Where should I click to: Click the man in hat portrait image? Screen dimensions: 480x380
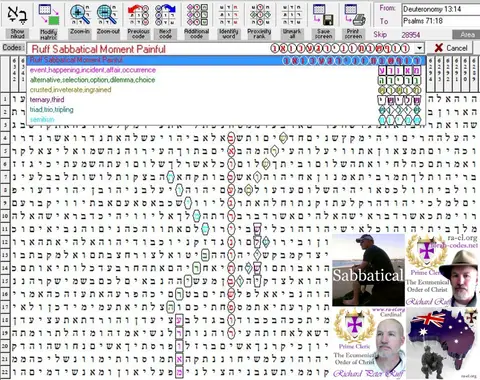(x=443, y=270)
